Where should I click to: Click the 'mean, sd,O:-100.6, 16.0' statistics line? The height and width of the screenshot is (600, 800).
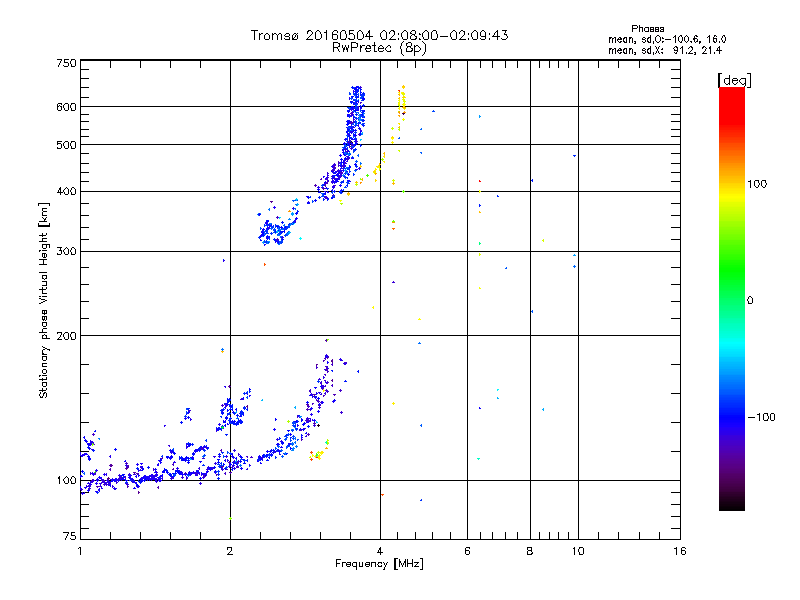(667, 39)
